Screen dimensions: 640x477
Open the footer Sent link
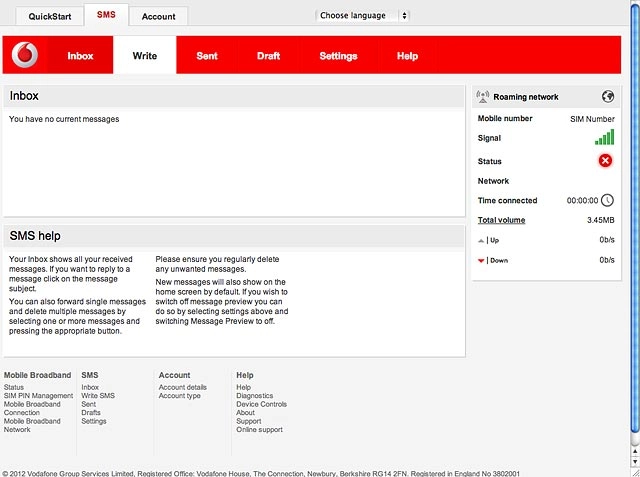pos(89,404)
